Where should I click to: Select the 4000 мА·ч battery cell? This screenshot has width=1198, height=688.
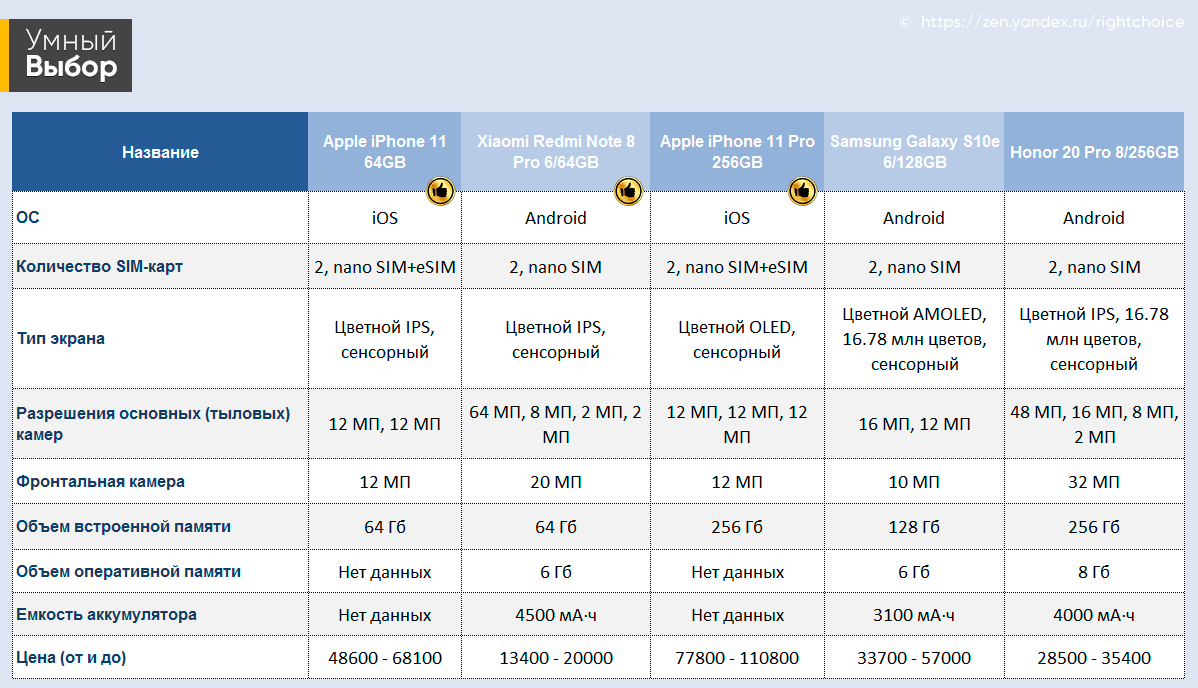point(1094,615)
